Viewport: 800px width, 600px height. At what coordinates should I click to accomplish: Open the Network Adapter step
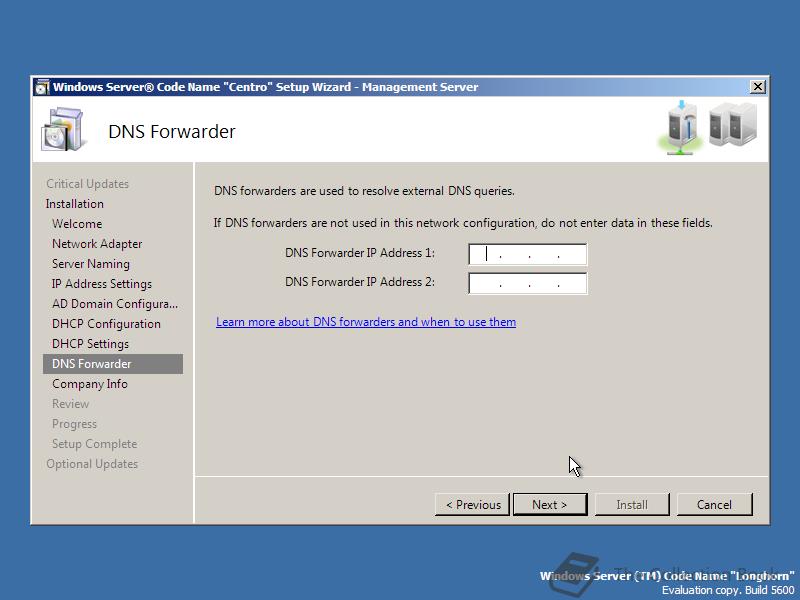(97, 244)
